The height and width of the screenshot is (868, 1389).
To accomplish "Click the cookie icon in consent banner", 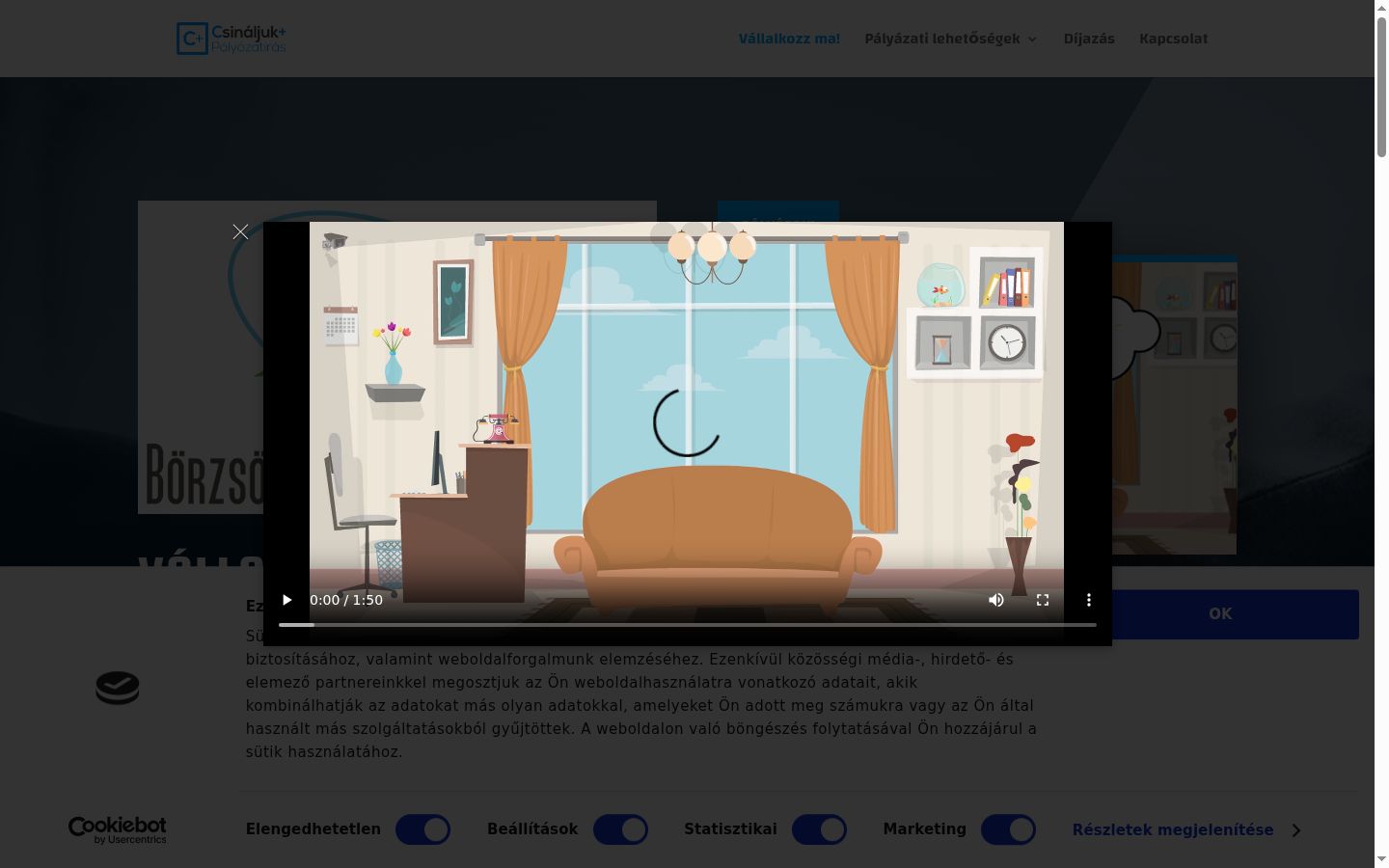I will tap(118, 688).
